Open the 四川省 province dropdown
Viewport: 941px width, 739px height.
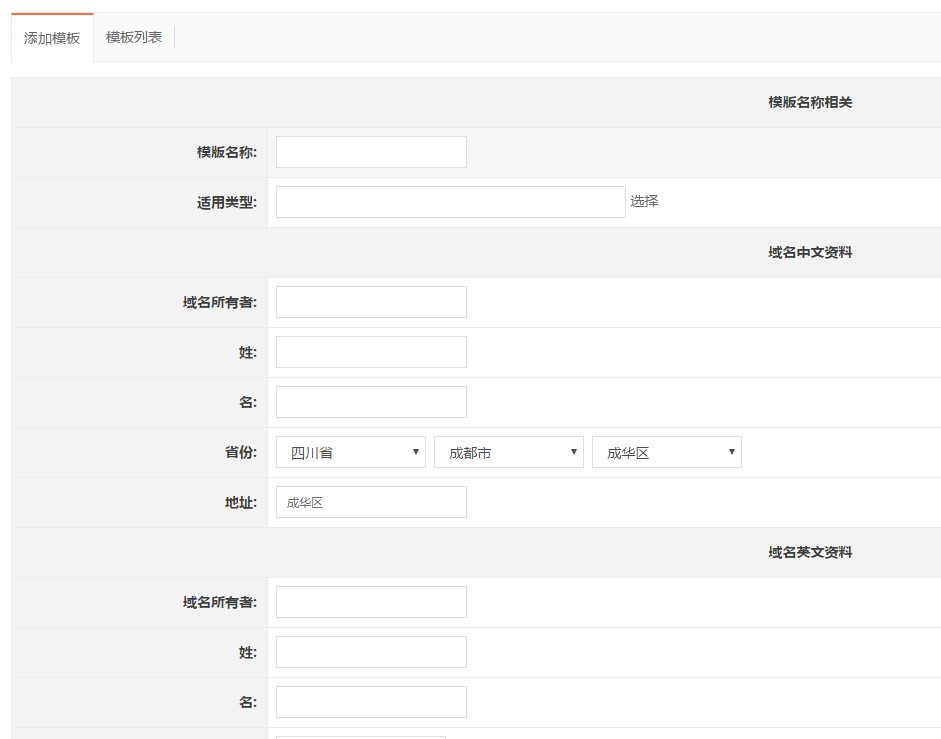click(x=350, y=452)
